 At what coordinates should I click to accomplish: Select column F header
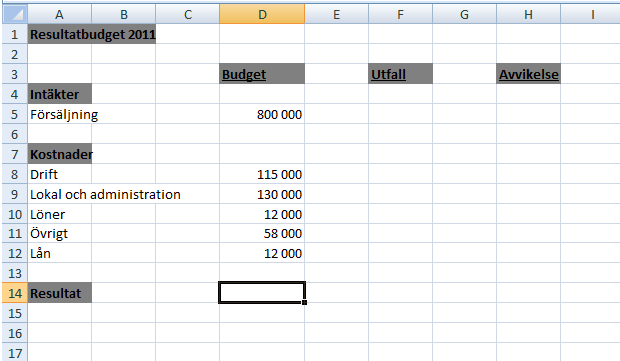[401, 15]
